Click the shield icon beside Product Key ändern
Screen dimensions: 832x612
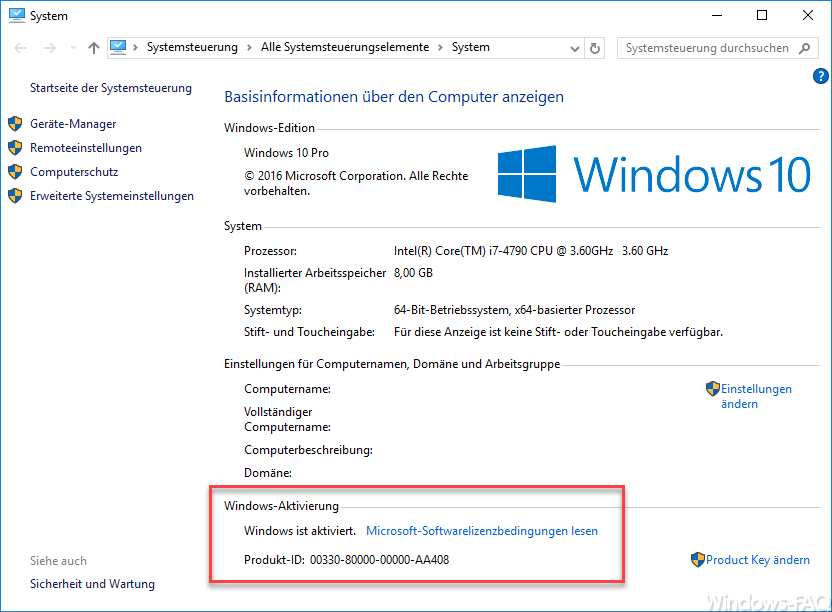698,560
